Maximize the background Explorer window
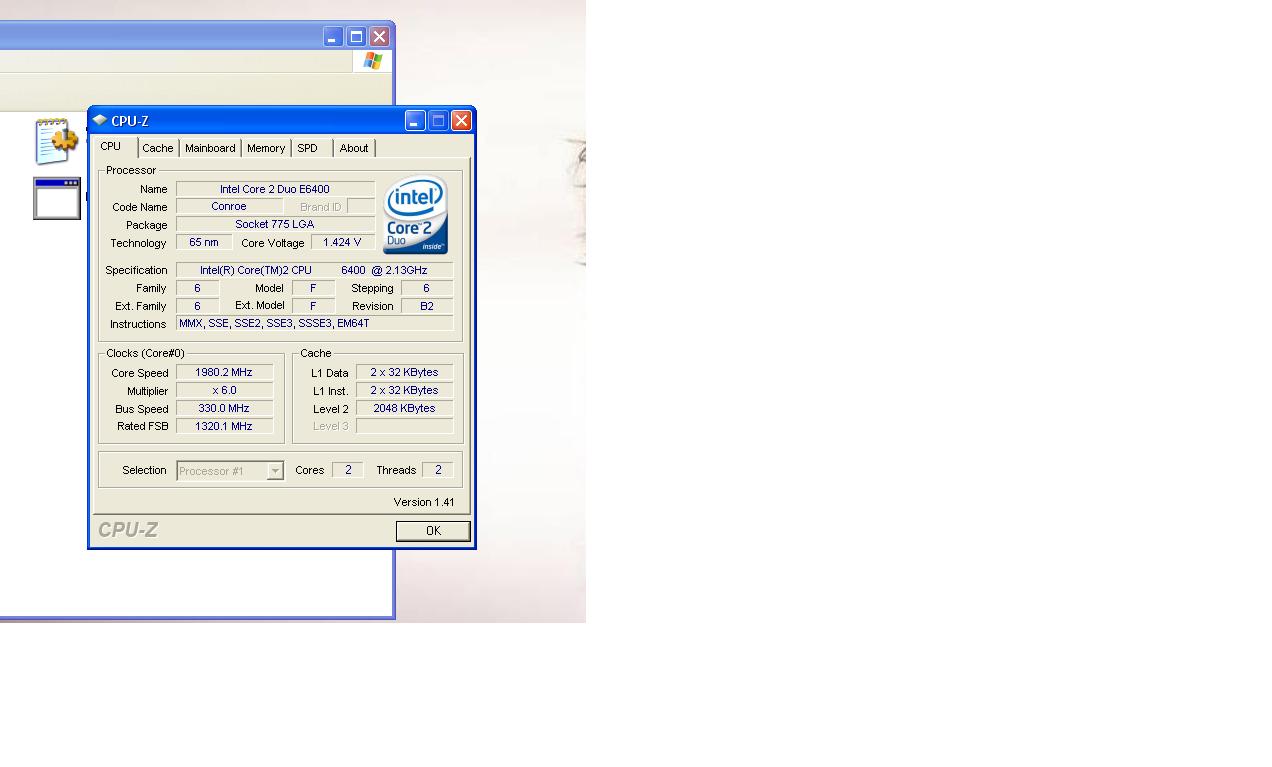Viewport: 1272px width, 767px height. point(356,37)
